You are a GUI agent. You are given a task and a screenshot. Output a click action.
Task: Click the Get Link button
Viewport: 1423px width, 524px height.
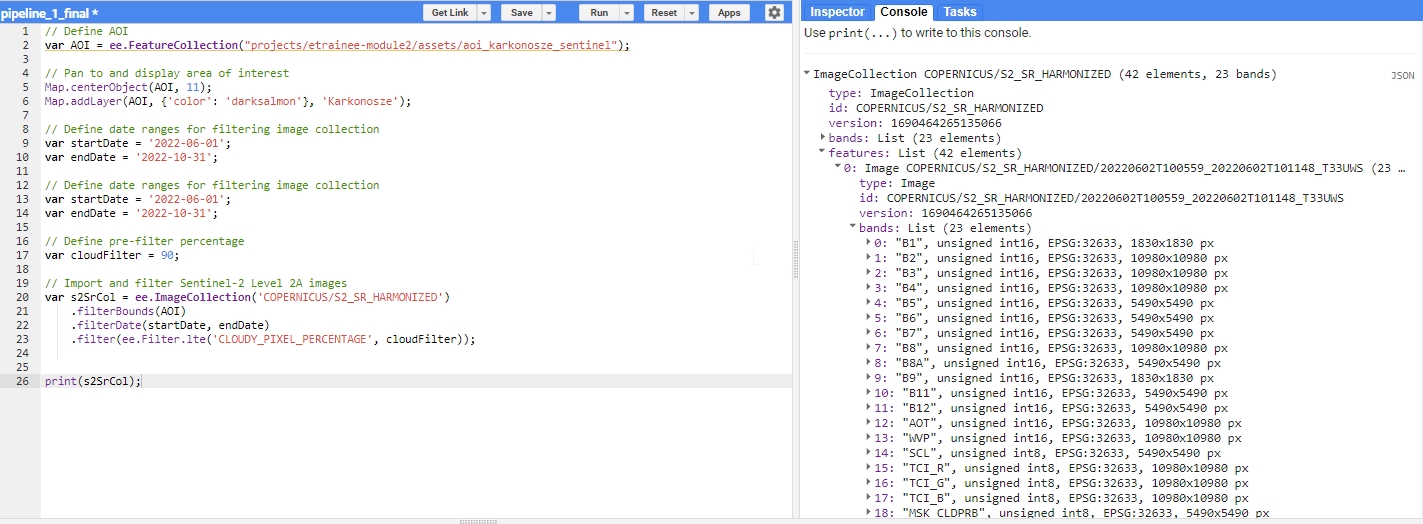pos(449,13)
